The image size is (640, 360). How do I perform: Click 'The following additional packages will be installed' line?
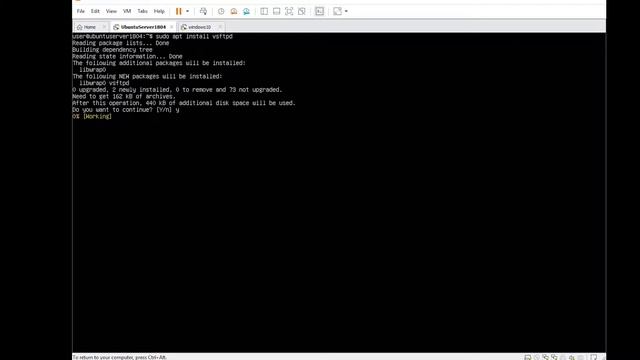[159, 63]
